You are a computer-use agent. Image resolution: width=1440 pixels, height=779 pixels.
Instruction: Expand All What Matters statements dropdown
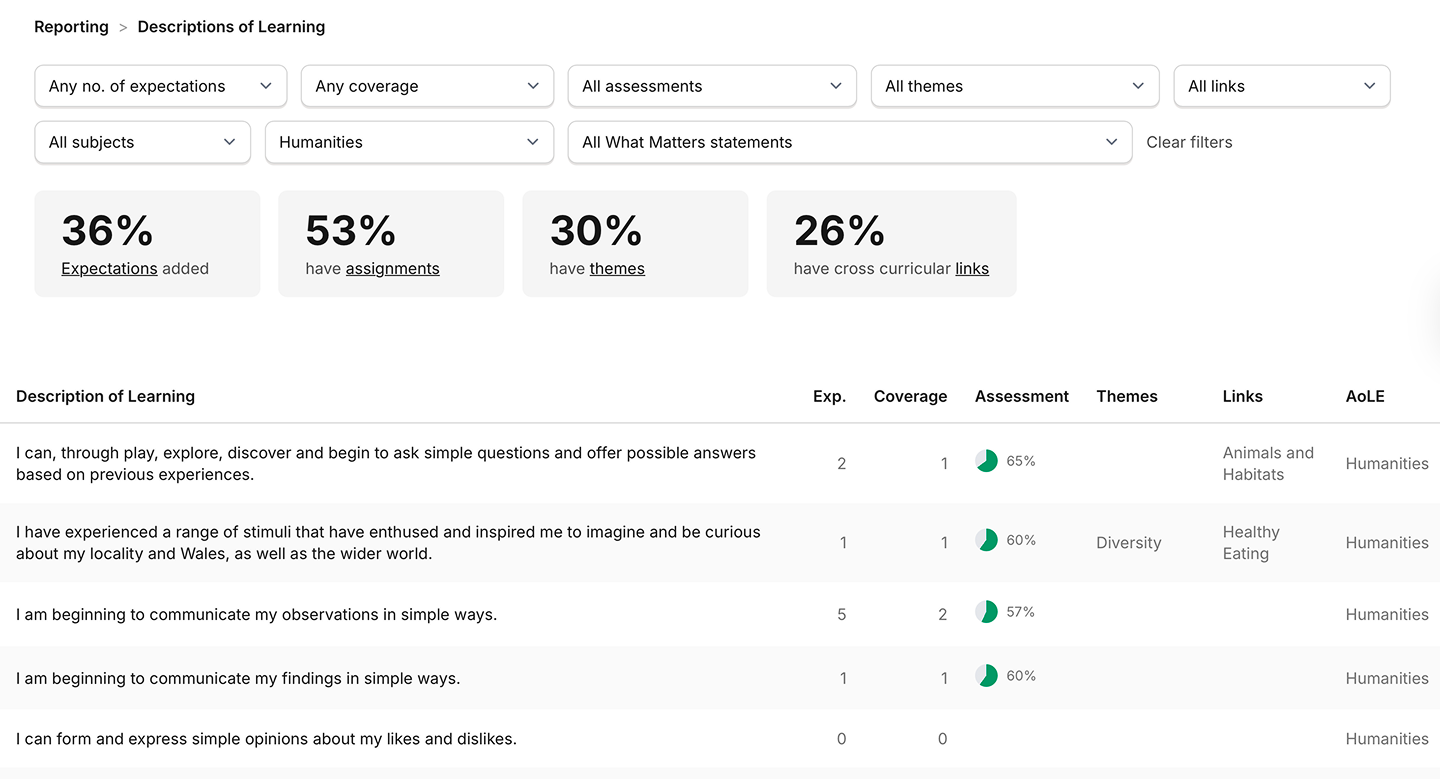850,142
